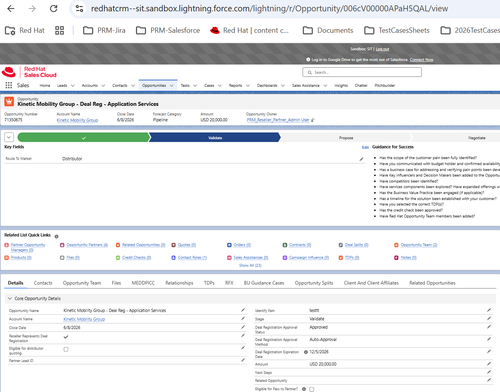Toggle Eligible for Pass to Partner checkbox
This screenshot has height=392, width=500.
[x=312, y=389]
